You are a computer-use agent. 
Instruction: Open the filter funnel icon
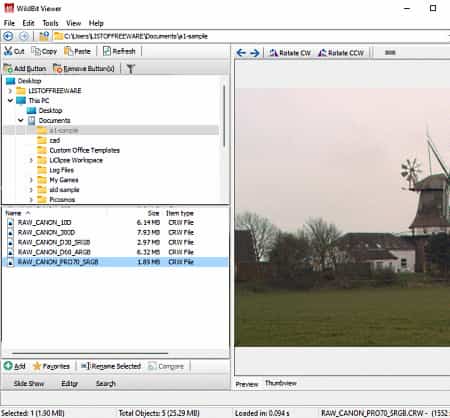[130, 69]
